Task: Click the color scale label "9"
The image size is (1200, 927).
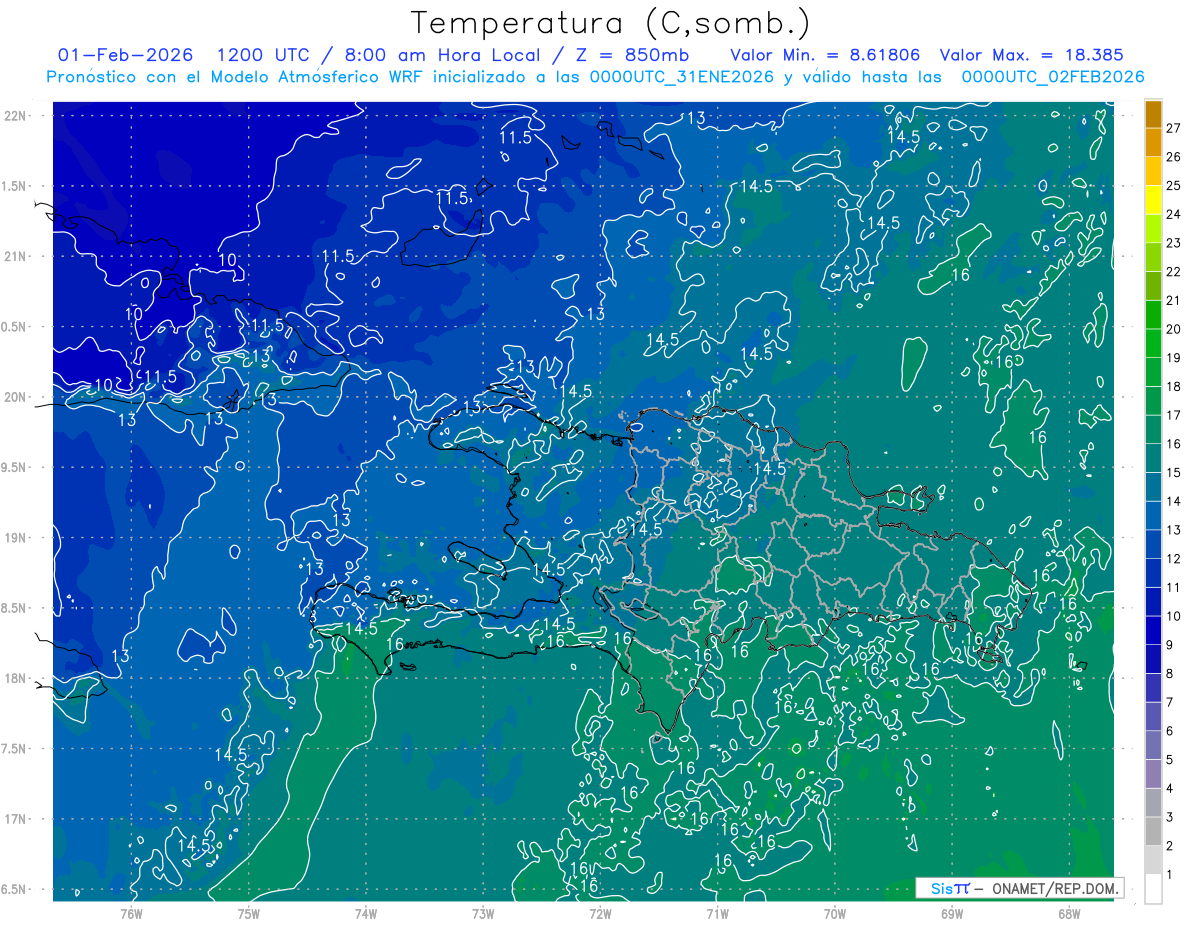Action: click(x=1170, y=645)
